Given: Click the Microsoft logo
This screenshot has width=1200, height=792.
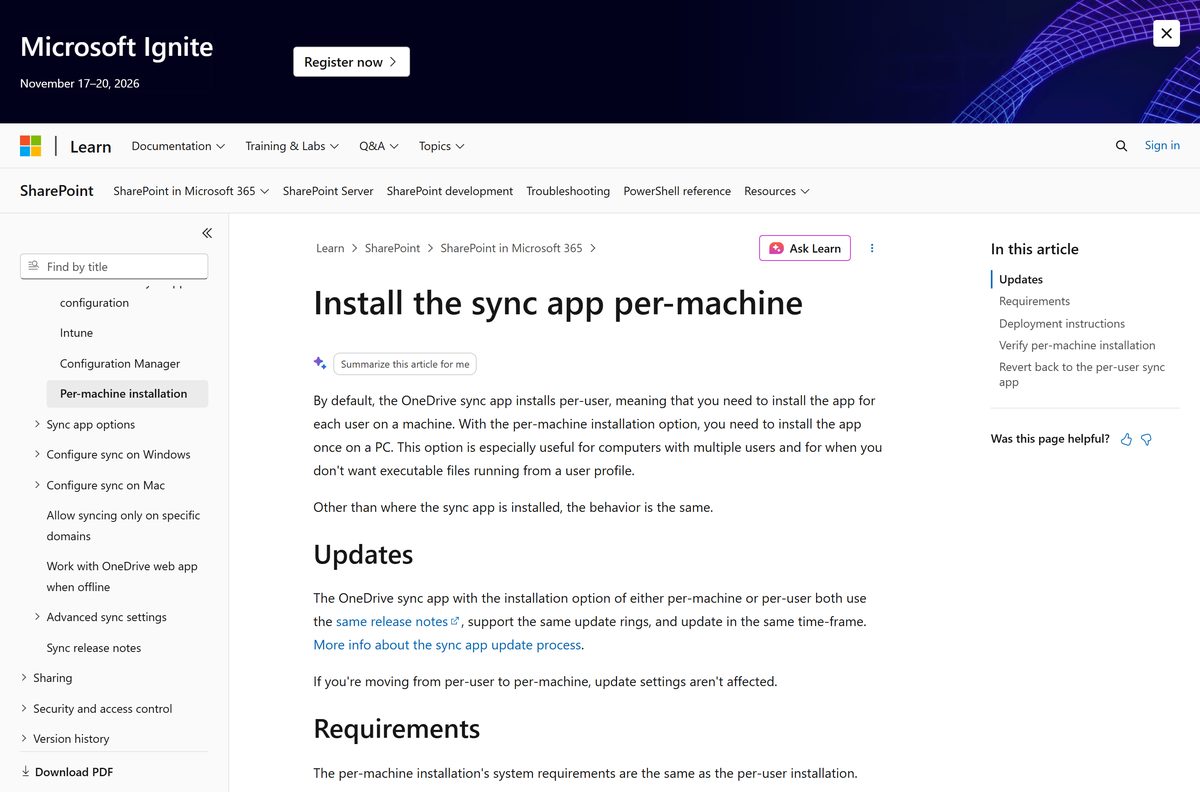Looking at the screenshot, I should [31, 146].
